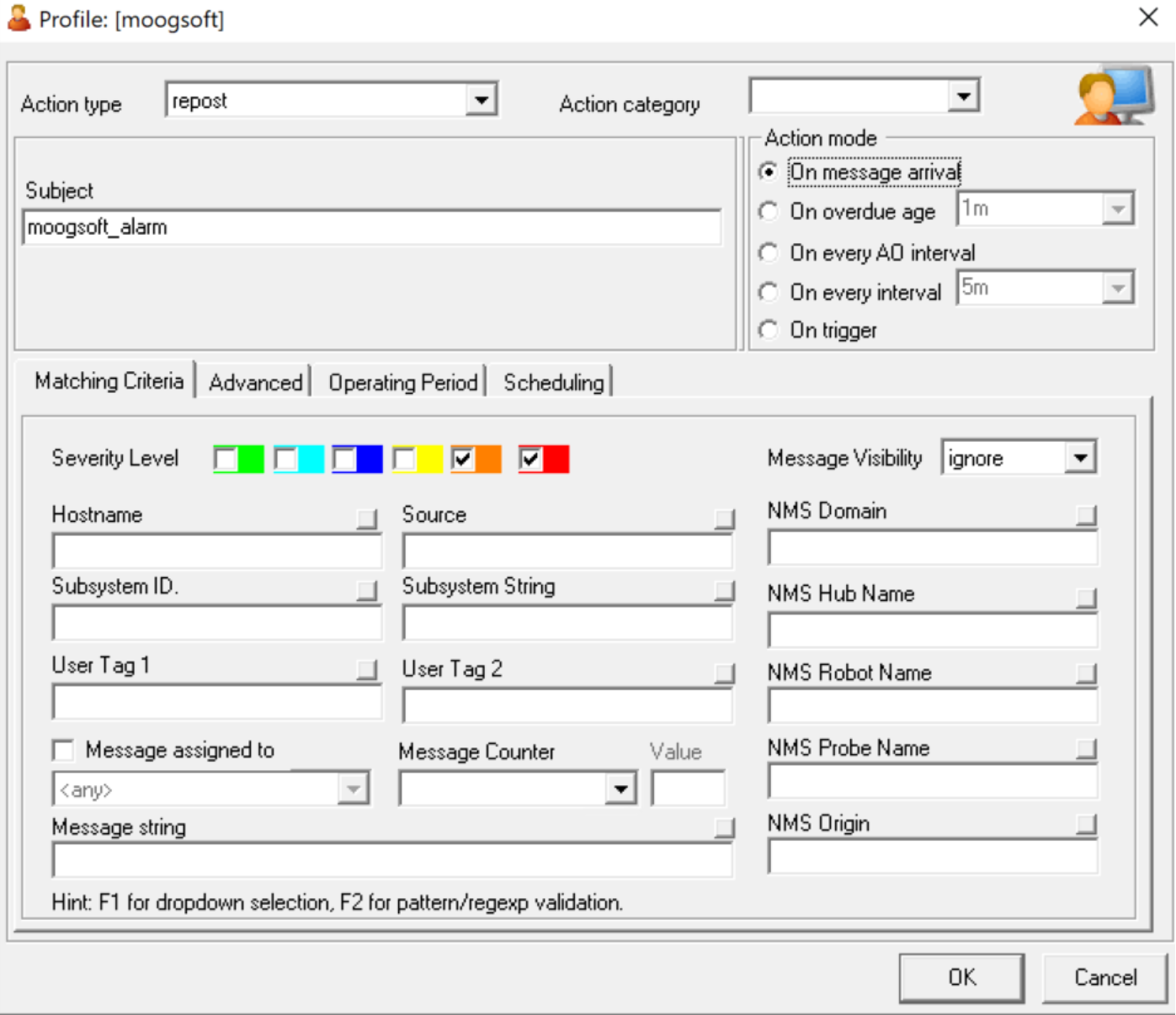
Task: Click the Subject field containing moogsoft_alarm
Action: 371,227
